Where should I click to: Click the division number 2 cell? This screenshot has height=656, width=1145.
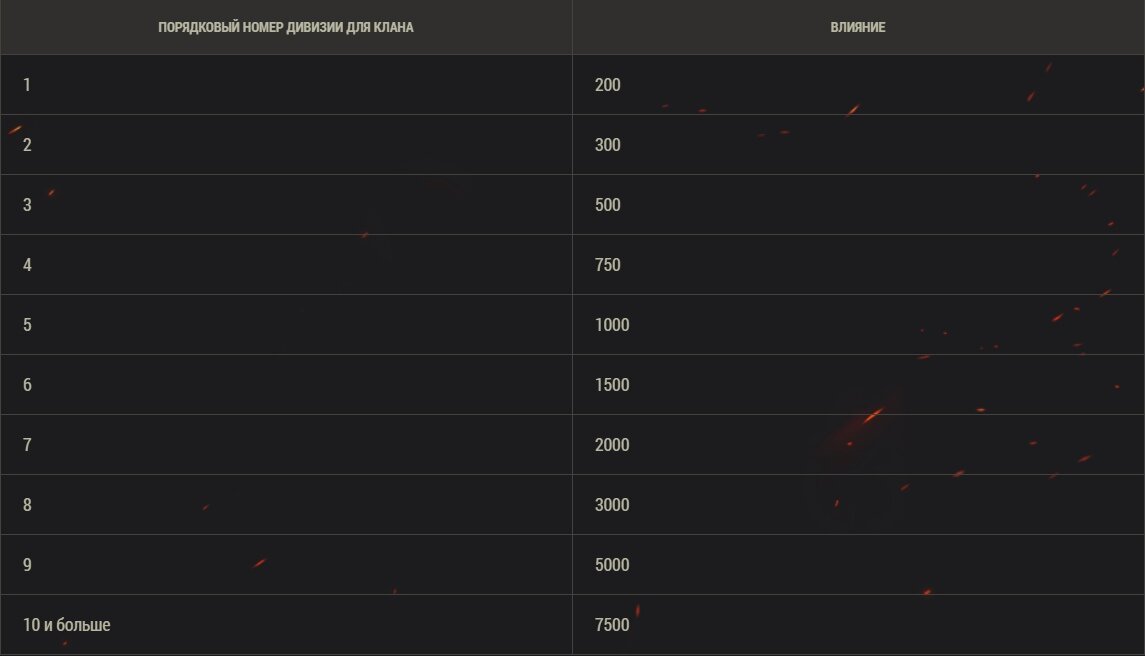(286, 145)
